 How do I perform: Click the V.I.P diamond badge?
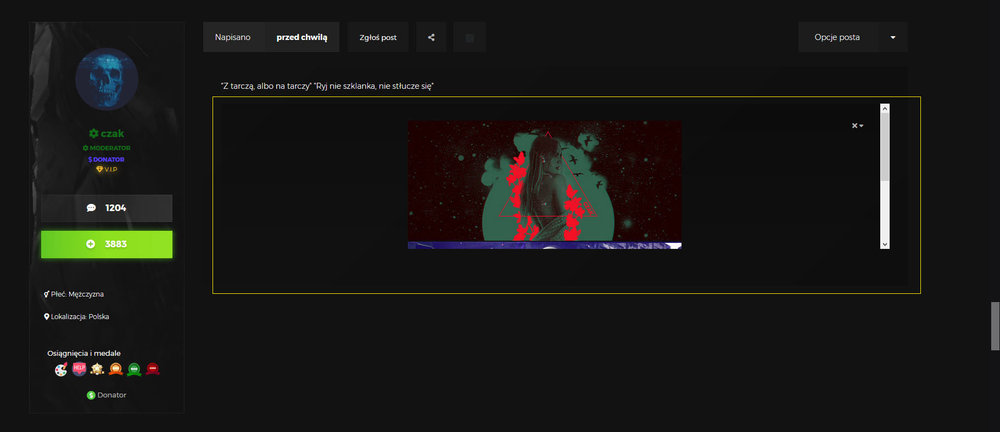tap(107, 169)
